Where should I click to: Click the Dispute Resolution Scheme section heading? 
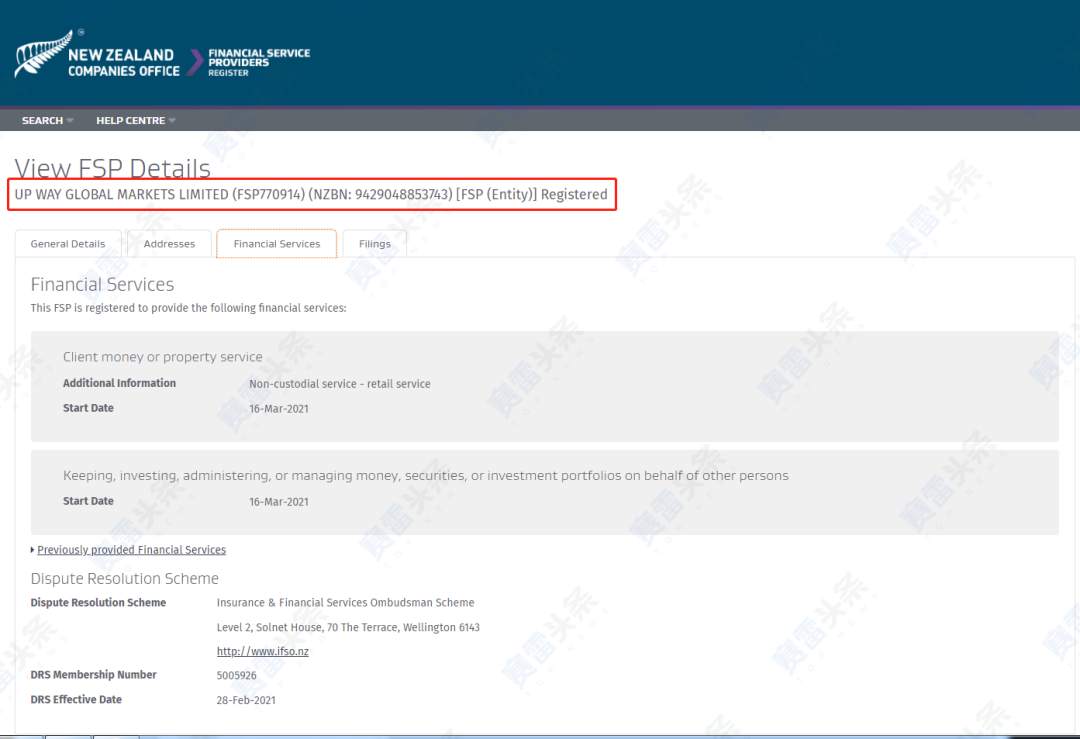[125, 579]
